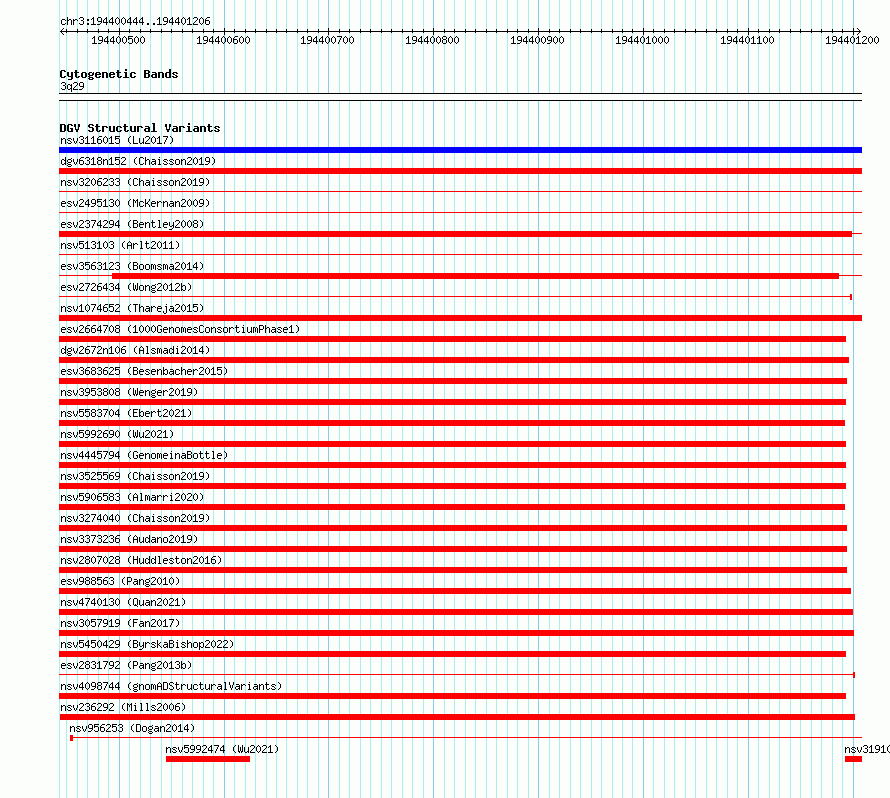
Task: Click the Cytogenetic Bands track heading
Action: click(119, 74)
